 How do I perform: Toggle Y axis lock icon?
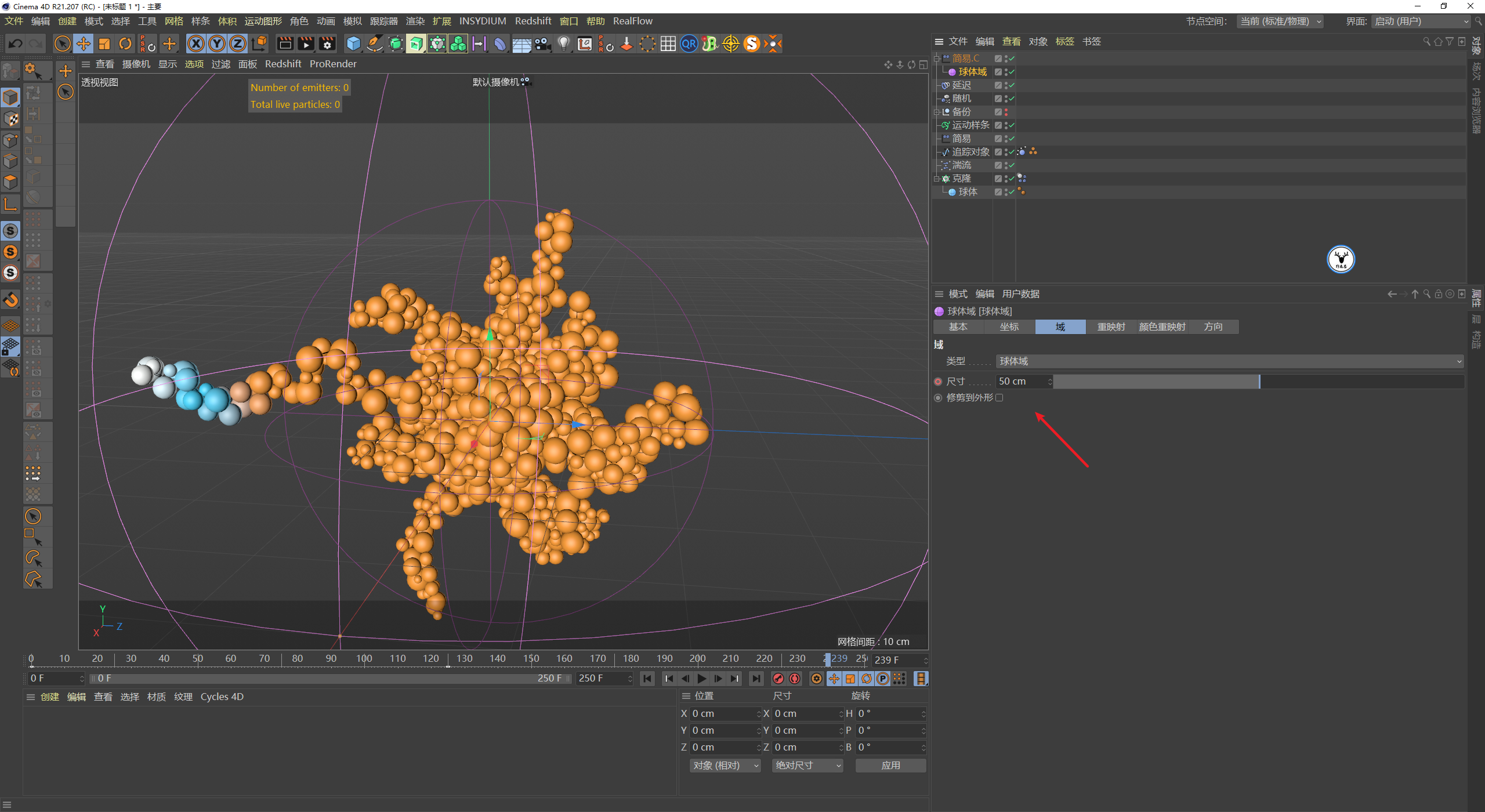pyautogui.click(x=217, y=43)
